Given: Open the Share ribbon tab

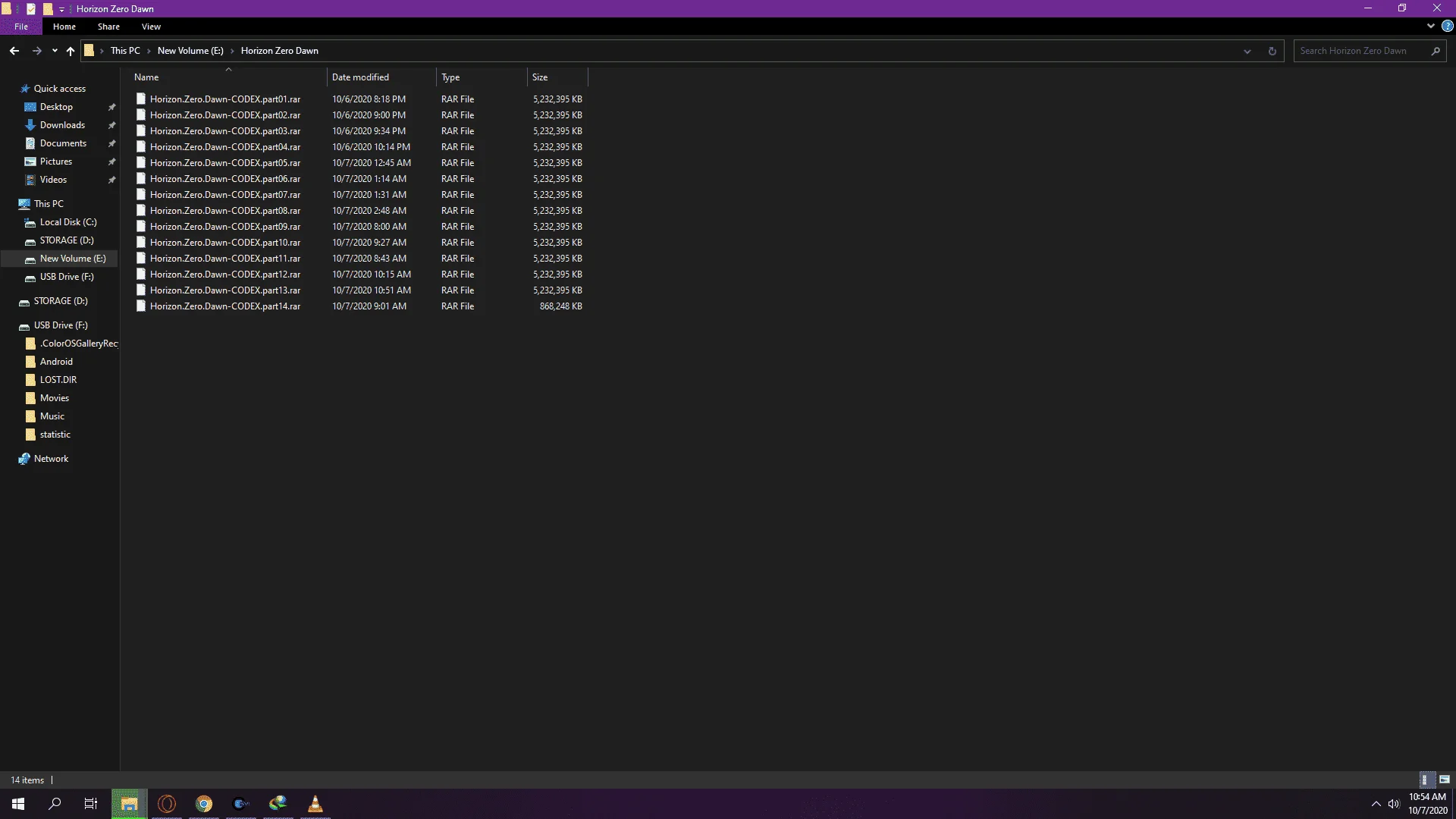Looking at the screenshot, I should (108, 27).
